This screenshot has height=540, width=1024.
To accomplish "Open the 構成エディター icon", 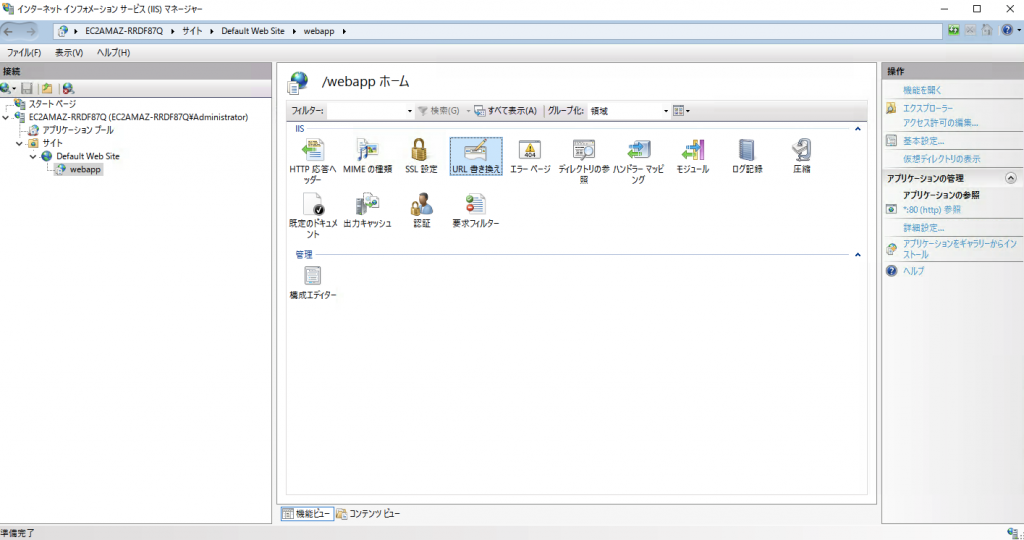I will (312, 278).
